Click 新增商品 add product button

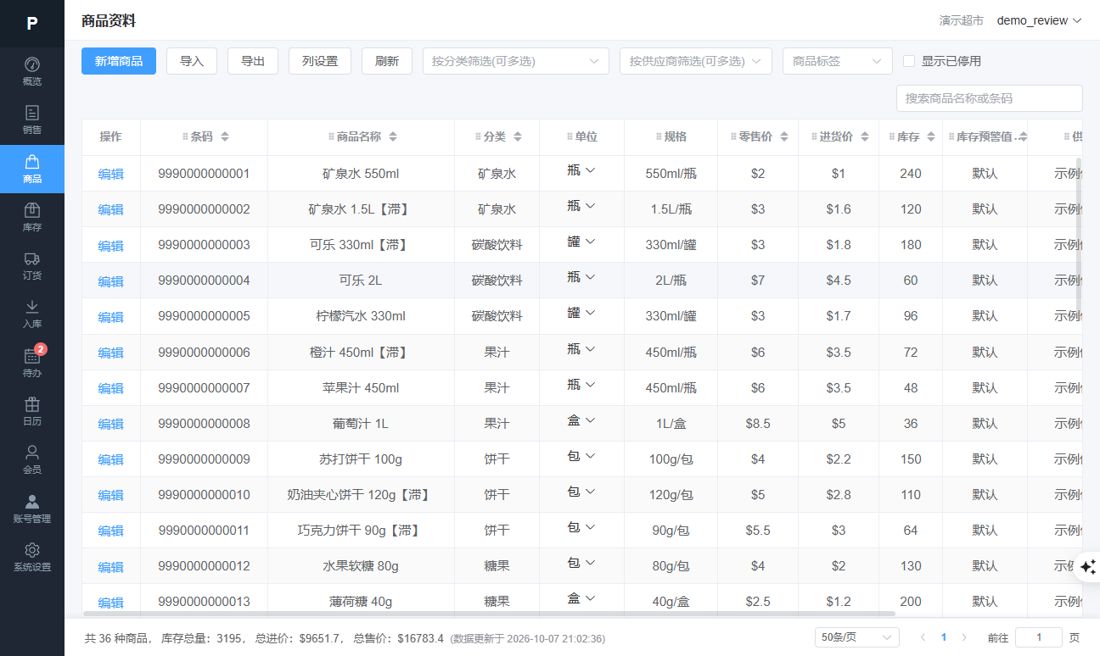click(x=119, y=61)
